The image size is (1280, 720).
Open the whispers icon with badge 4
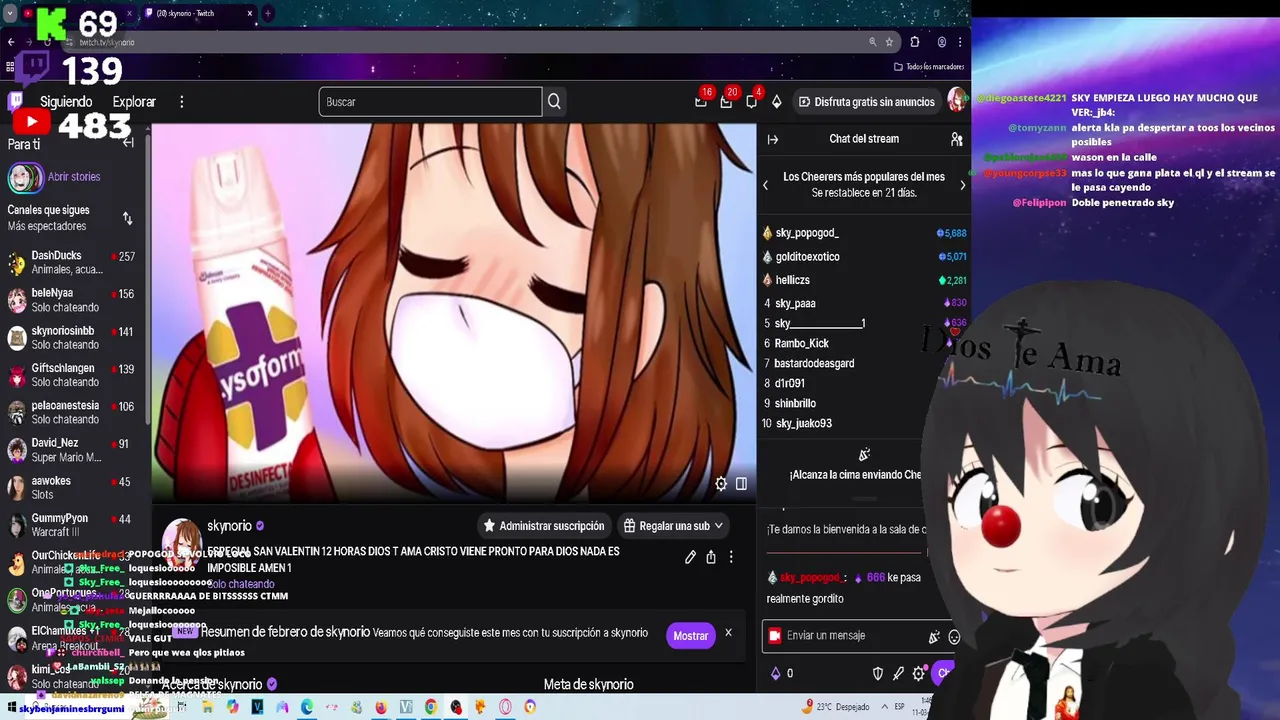tap(751, 101)
